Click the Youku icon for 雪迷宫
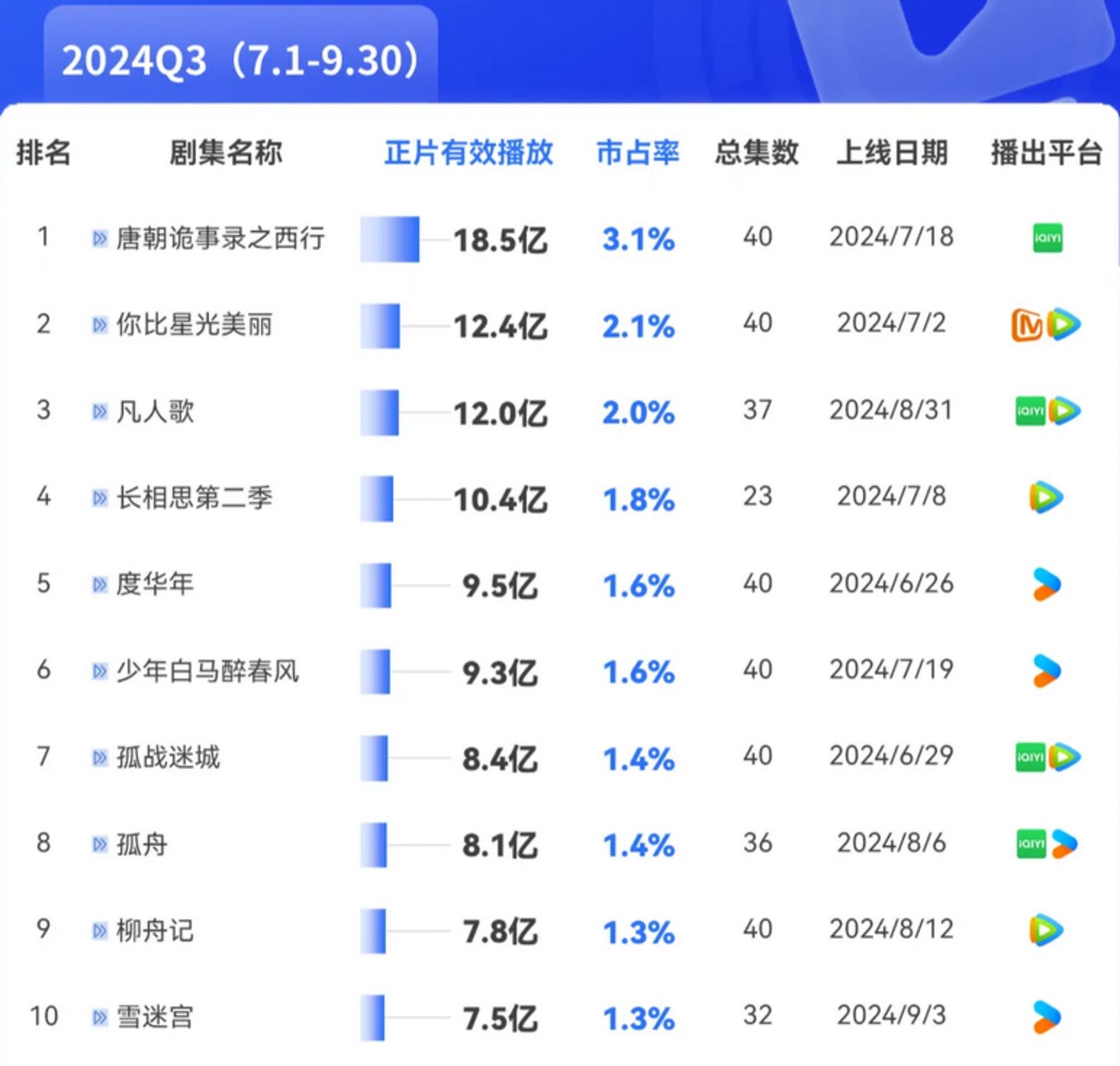The width and height of the screenshot is (1120, 1066). [x=1046, y=1017]
